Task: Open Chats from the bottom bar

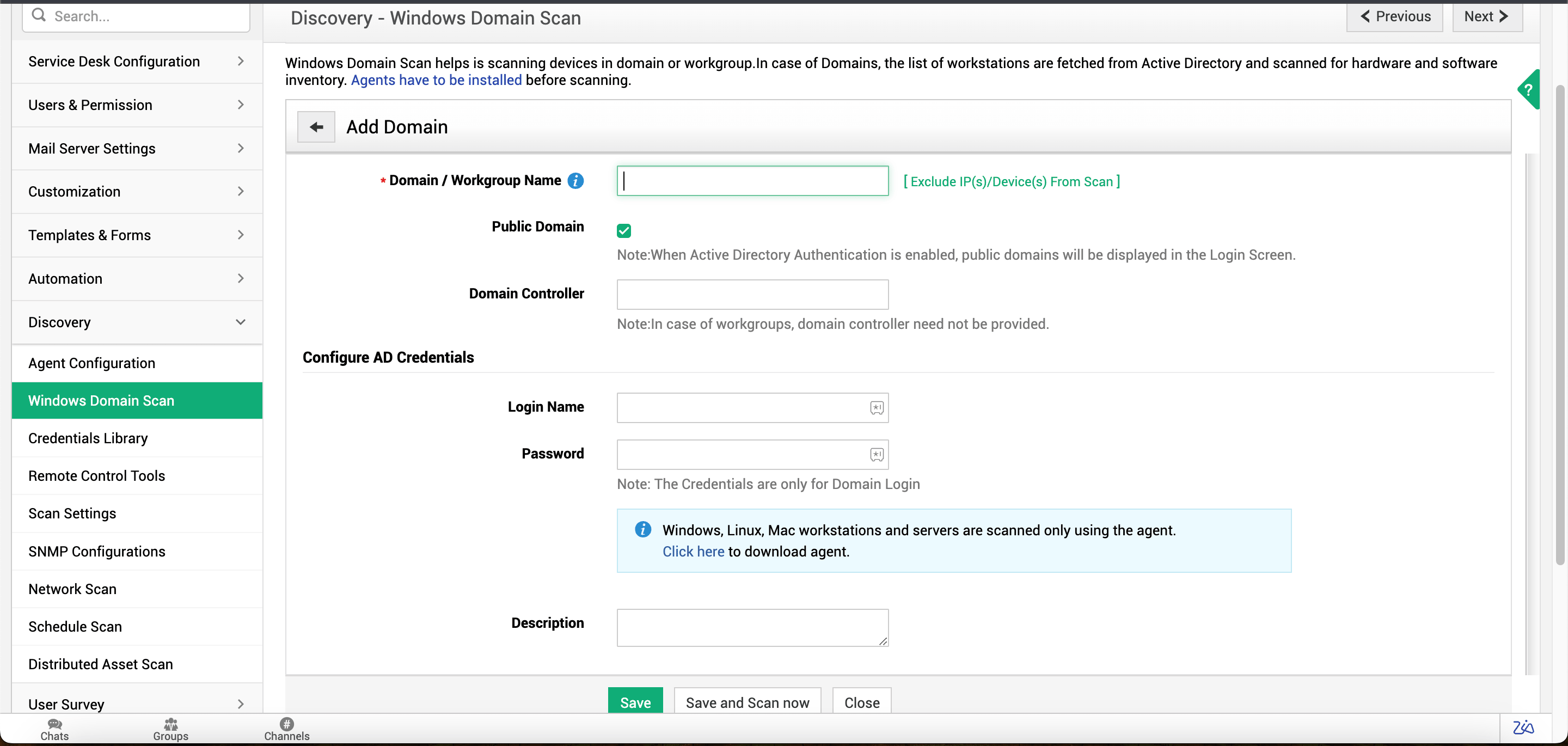Action: pos(54,729)
